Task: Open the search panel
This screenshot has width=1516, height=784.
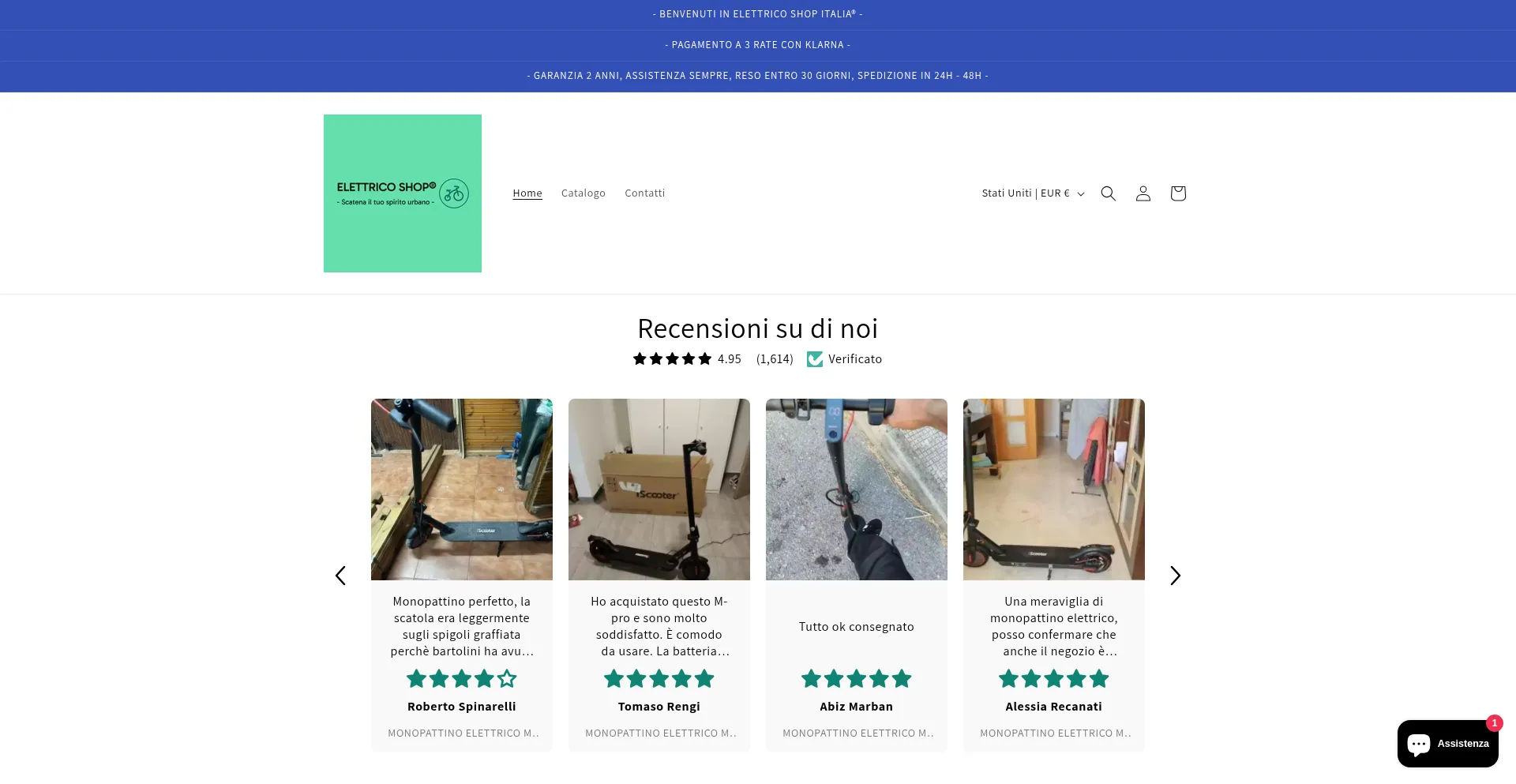Action: [1108, 193]
